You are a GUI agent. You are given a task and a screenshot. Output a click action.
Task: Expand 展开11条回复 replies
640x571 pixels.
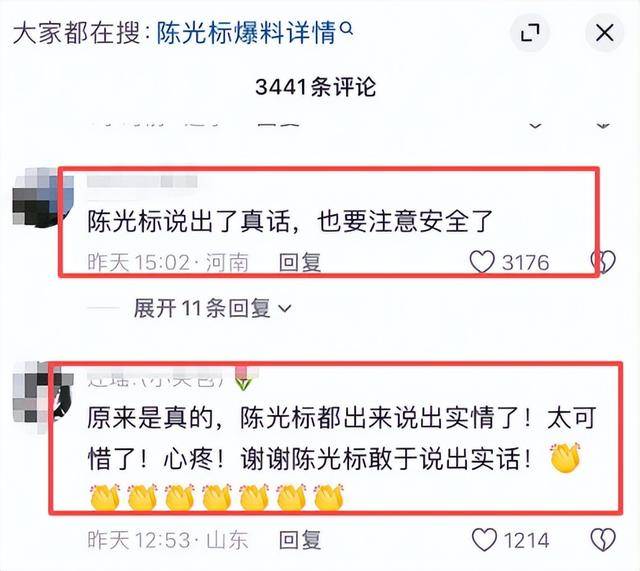tap(212, 308)
